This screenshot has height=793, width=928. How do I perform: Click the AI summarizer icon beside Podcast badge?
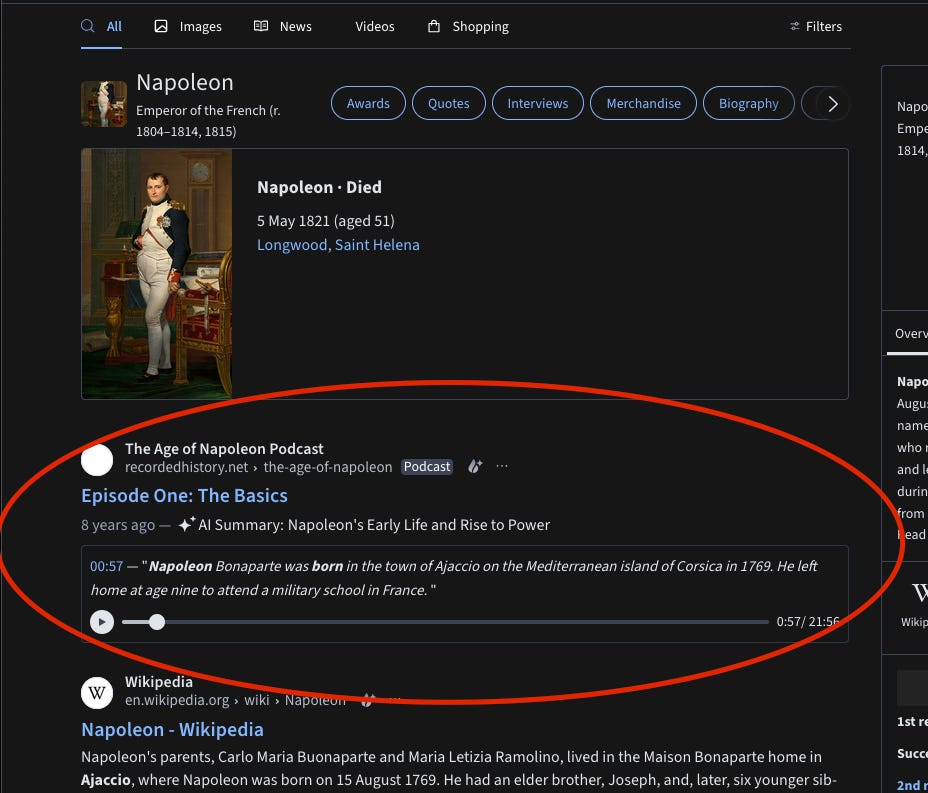tap(475, 466)
